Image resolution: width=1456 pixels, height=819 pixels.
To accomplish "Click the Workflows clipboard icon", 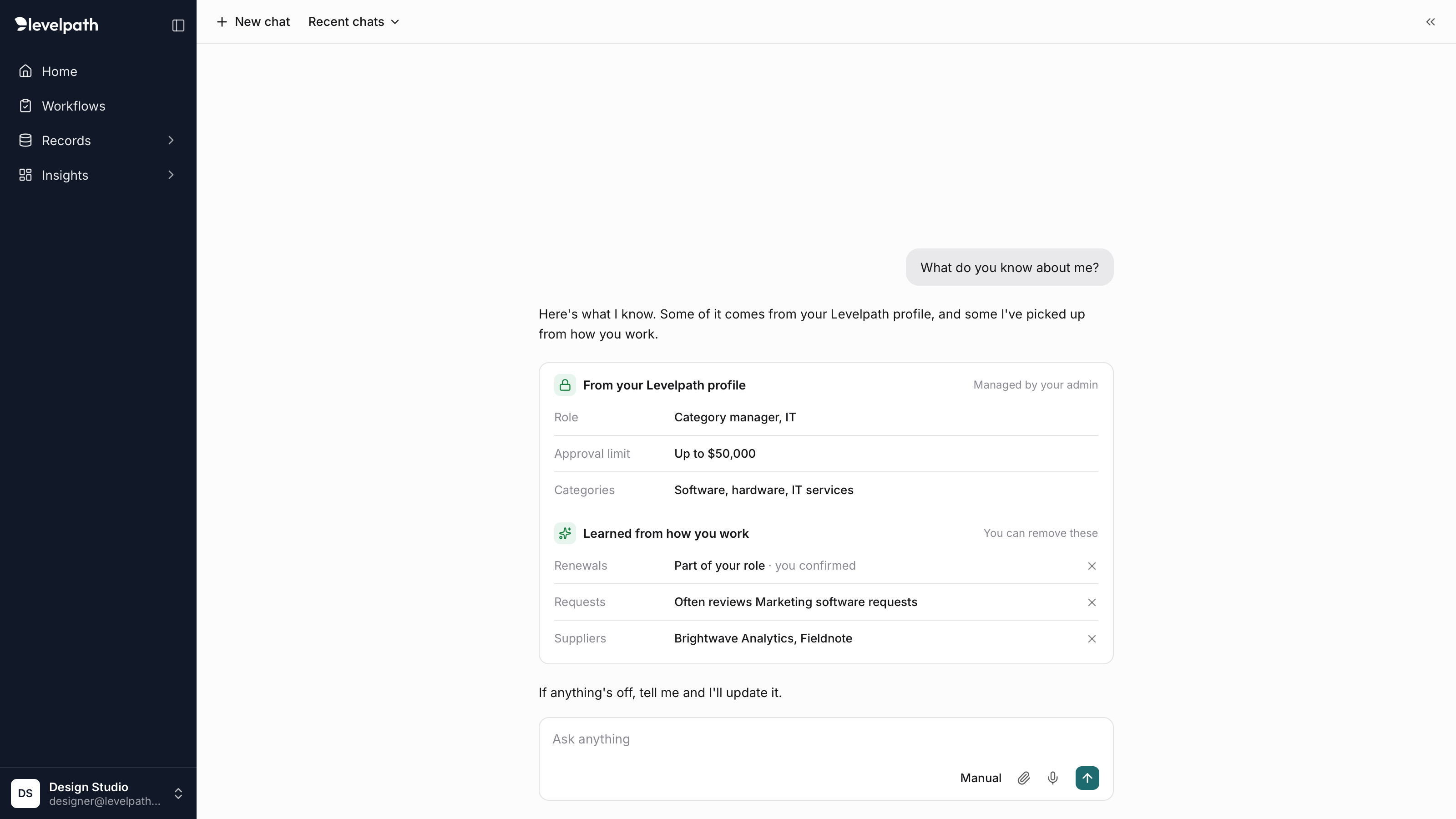I will pyautogui.click(x=25, y=106).
